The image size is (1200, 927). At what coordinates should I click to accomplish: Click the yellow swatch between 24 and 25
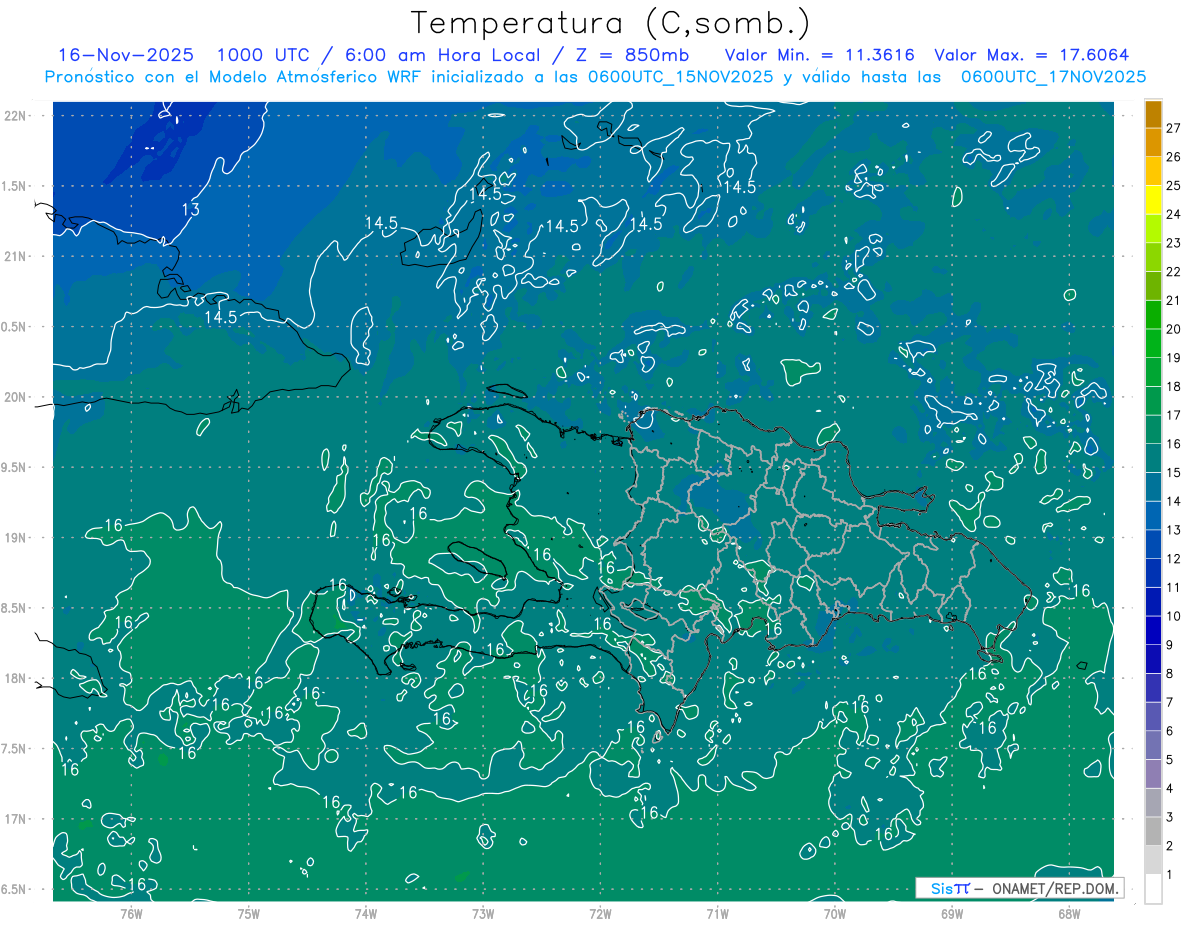(x=1153, y=200)
